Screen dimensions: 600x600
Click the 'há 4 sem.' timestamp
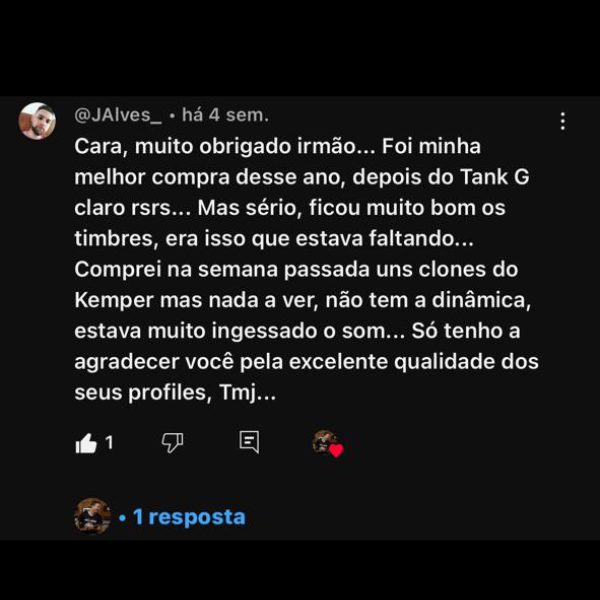pos(225,115)
